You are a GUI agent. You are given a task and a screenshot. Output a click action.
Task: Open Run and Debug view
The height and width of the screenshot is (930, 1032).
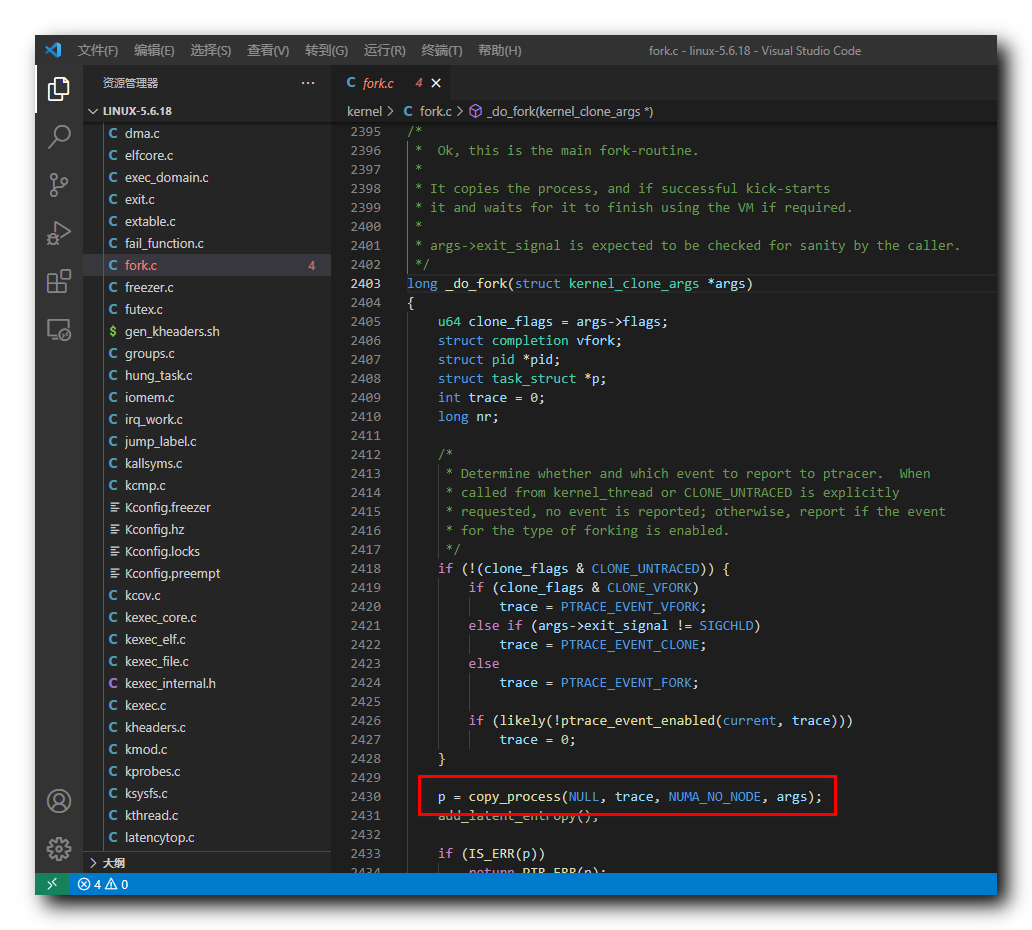[x=59, y=233]
